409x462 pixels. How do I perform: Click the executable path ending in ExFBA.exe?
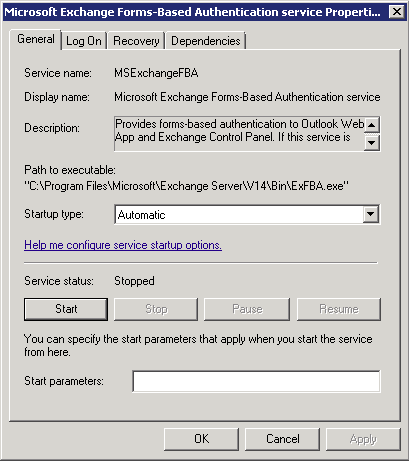click(x=187, y=186)
